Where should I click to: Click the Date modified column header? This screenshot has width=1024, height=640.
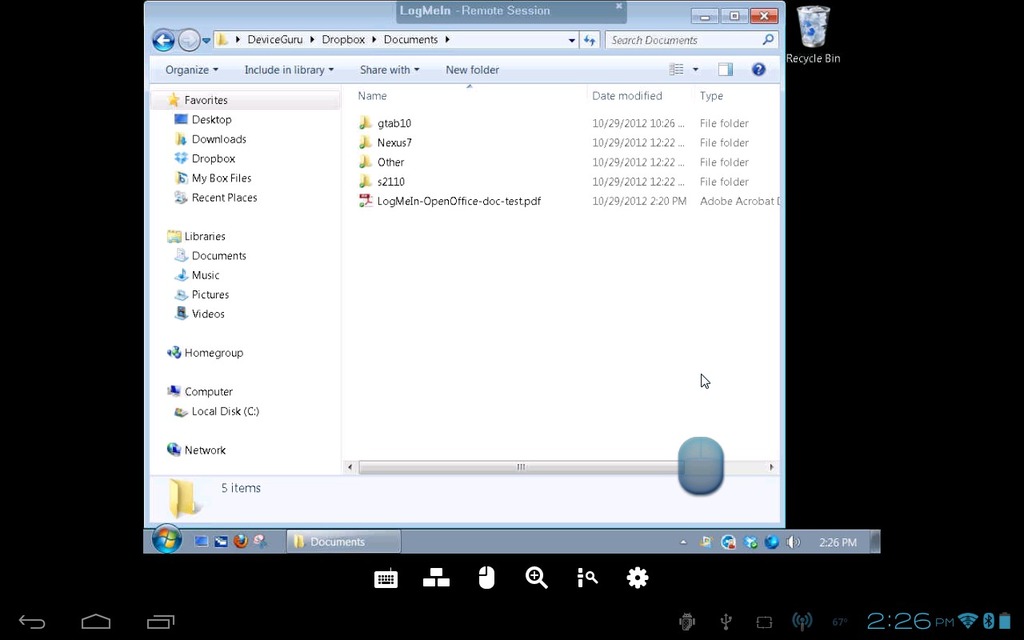(627, 96)
